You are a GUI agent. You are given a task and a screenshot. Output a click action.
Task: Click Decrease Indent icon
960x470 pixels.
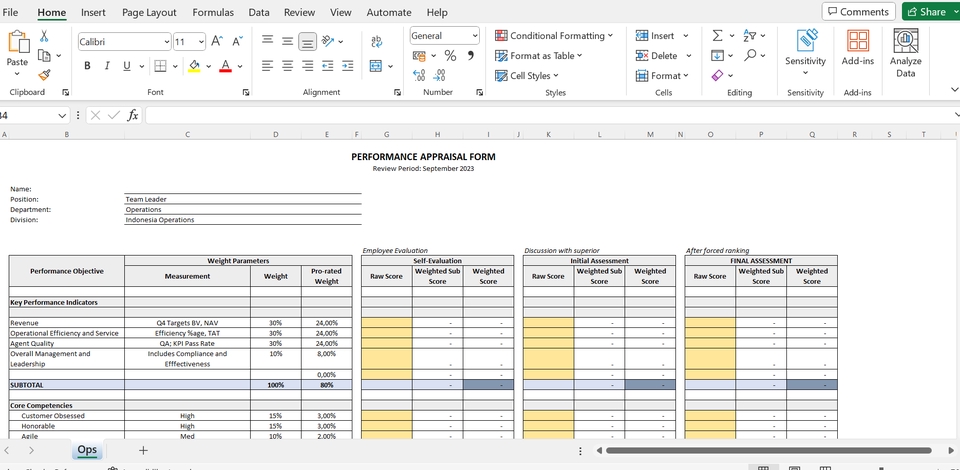coord(328,65)
